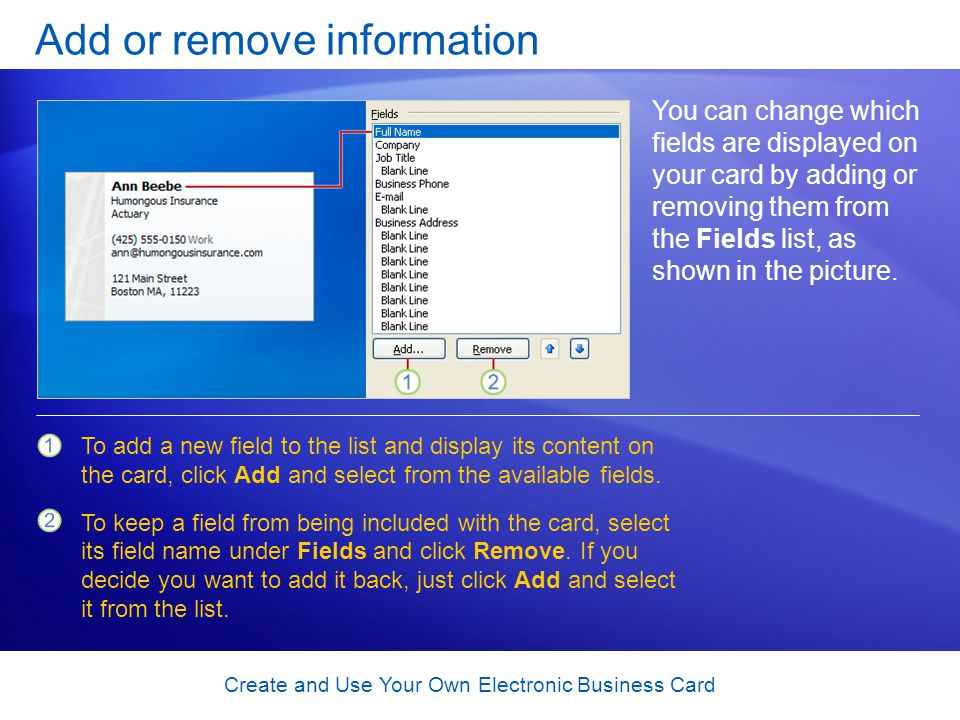
Task: Click the Add... button under Fields
Action: click(x=408, y=349)
